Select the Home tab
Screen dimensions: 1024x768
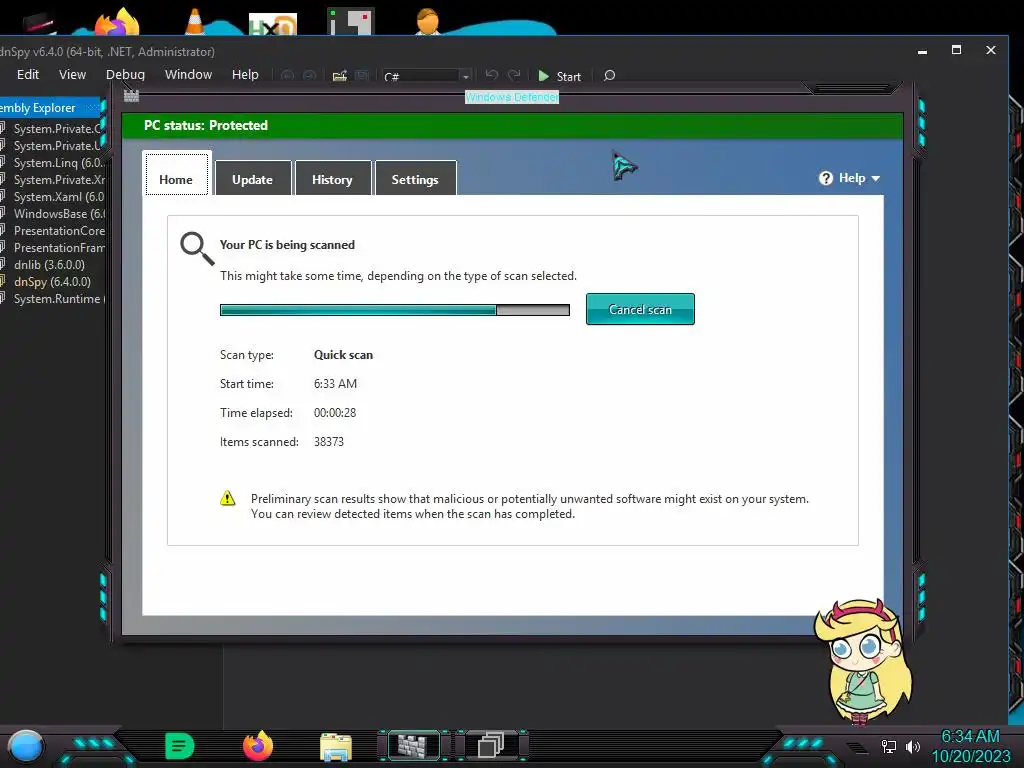(x=176, y=175)
